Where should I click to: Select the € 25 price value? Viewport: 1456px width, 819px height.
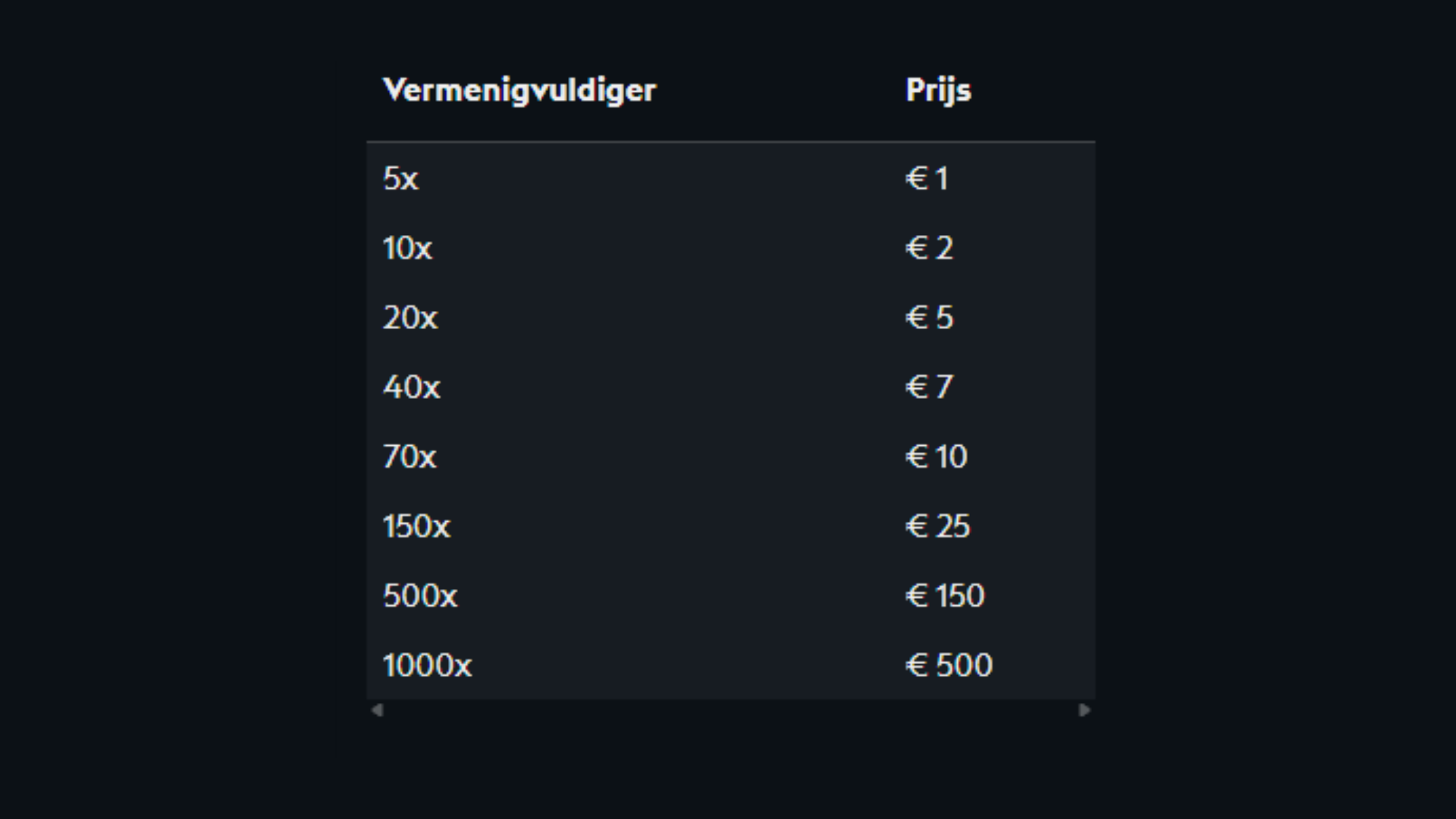(x=939, y=526)
